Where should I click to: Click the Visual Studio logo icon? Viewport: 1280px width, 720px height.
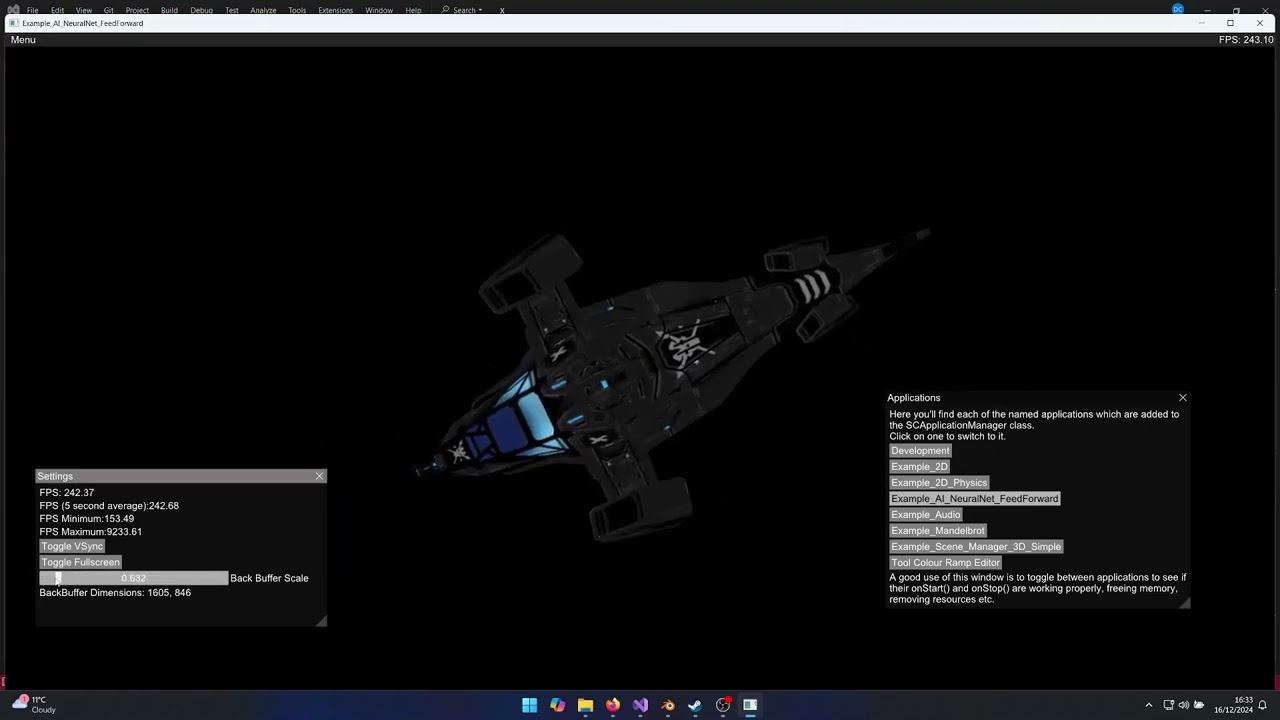point(12,10)
